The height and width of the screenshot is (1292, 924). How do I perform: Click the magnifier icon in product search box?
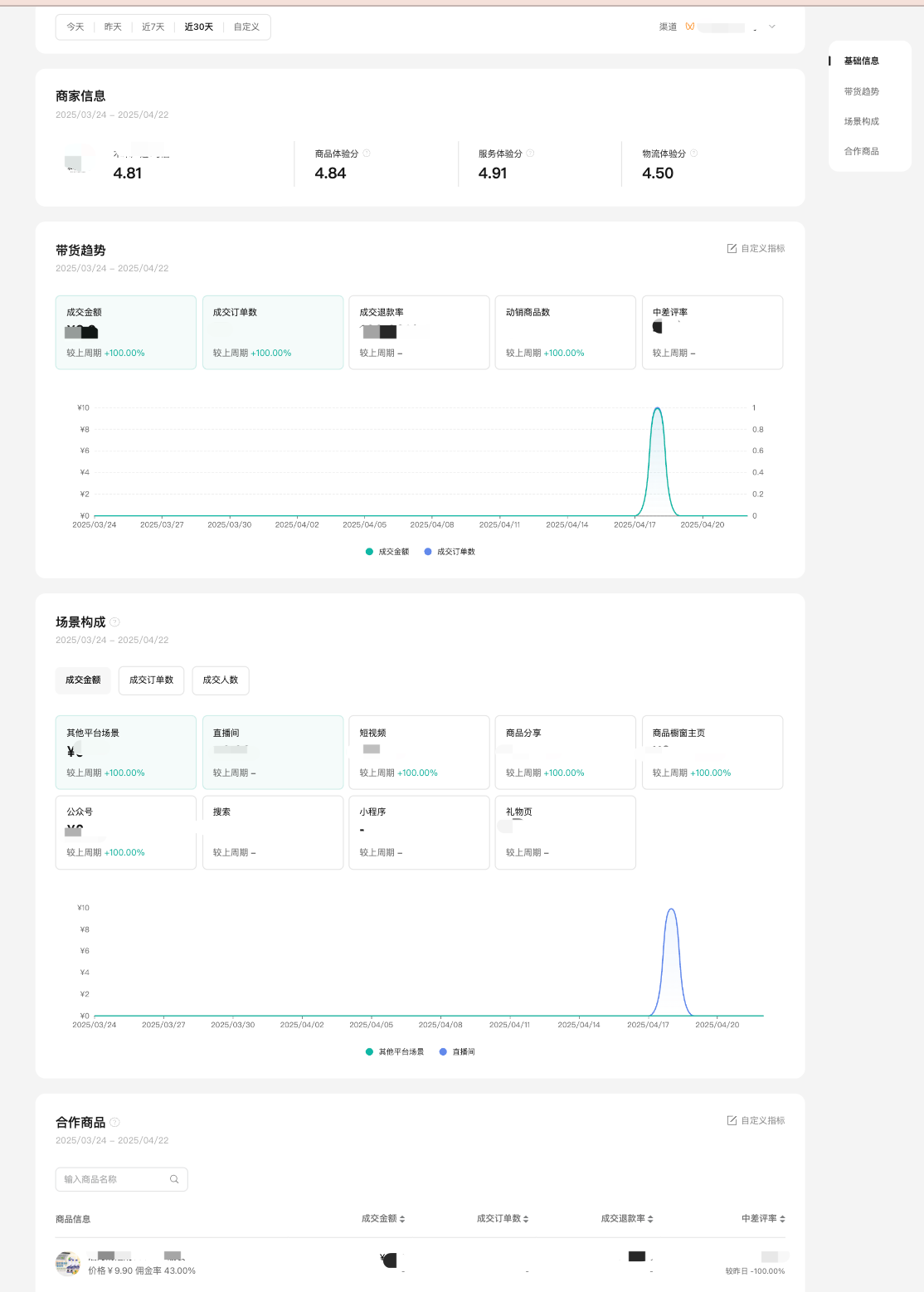pyautogui.click(x=174, y=1179)
